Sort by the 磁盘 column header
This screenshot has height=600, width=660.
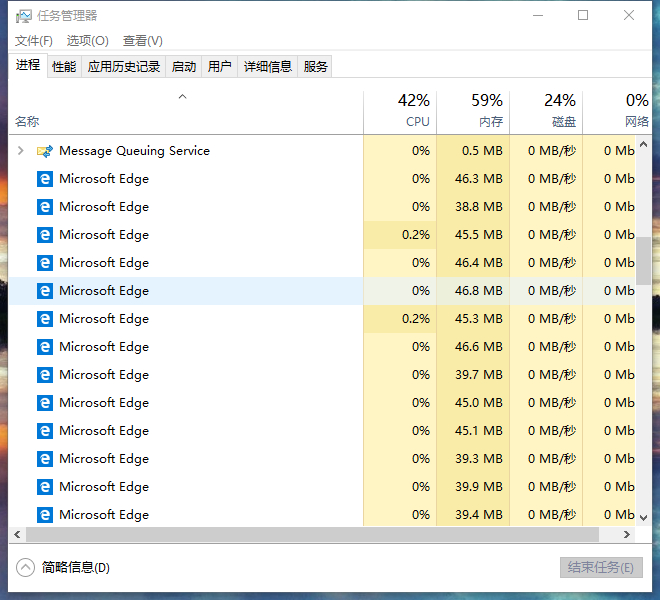point(546,111)
